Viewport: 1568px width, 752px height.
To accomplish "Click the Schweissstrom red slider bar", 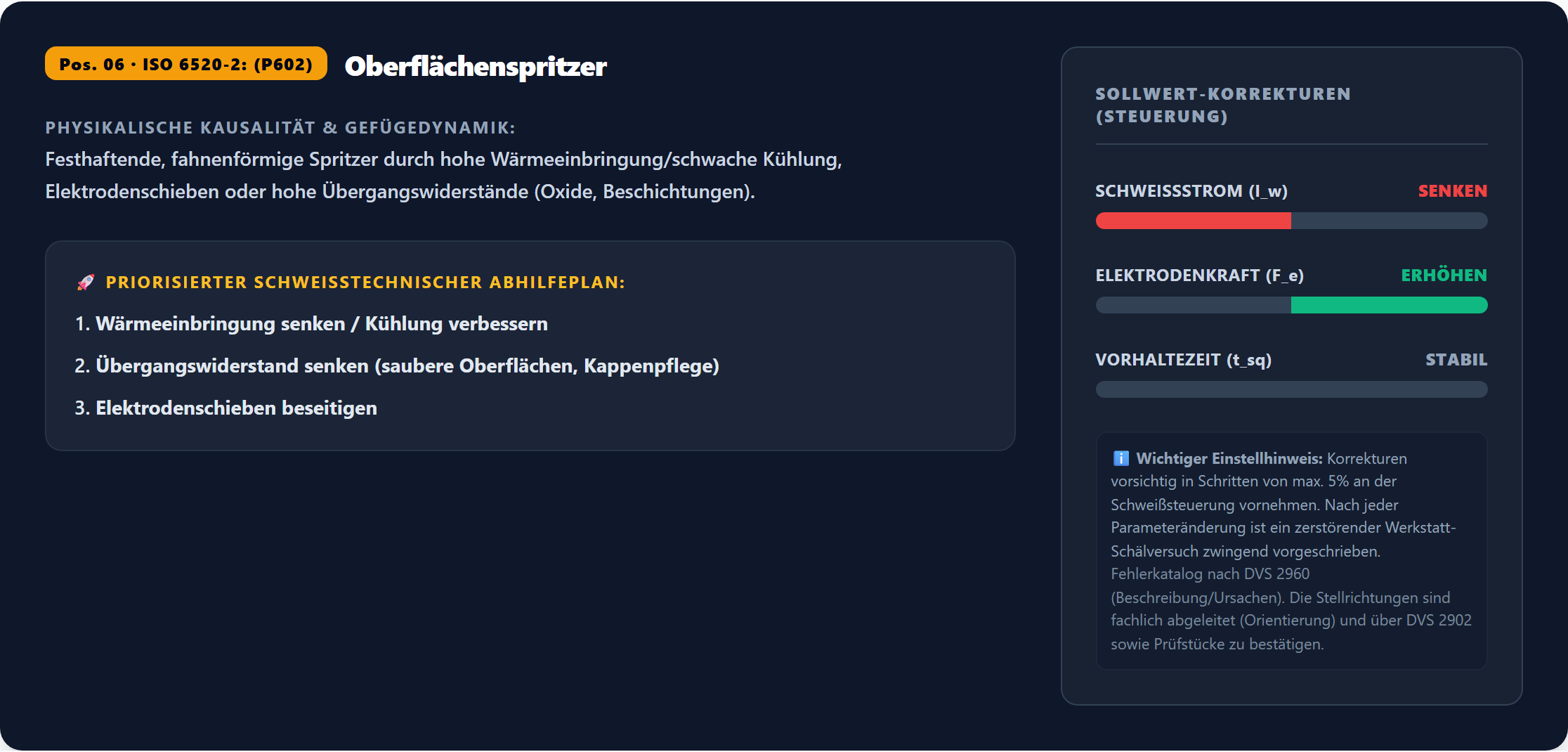I will (1291, 221).
